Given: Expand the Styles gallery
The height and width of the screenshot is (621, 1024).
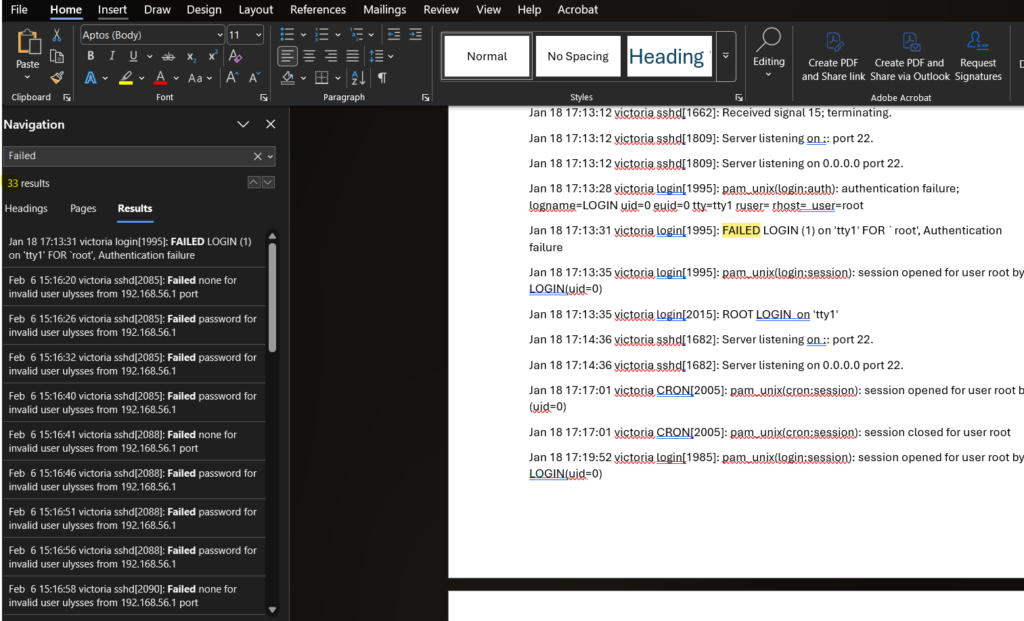Looking at the screenshot, I should (x=726, y=56).
